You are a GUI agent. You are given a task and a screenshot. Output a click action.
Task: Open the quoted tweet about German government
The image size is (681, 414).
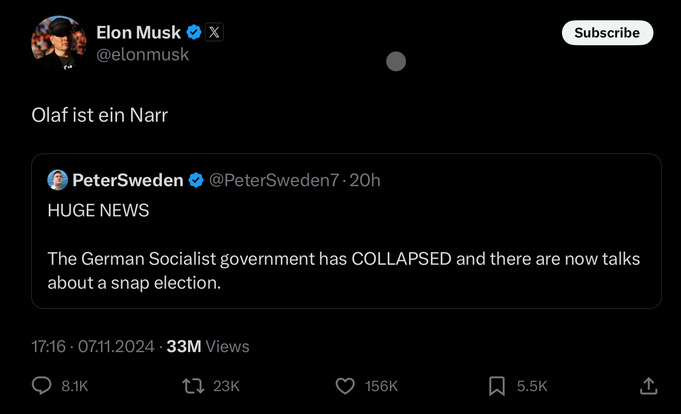click(345, 258)
